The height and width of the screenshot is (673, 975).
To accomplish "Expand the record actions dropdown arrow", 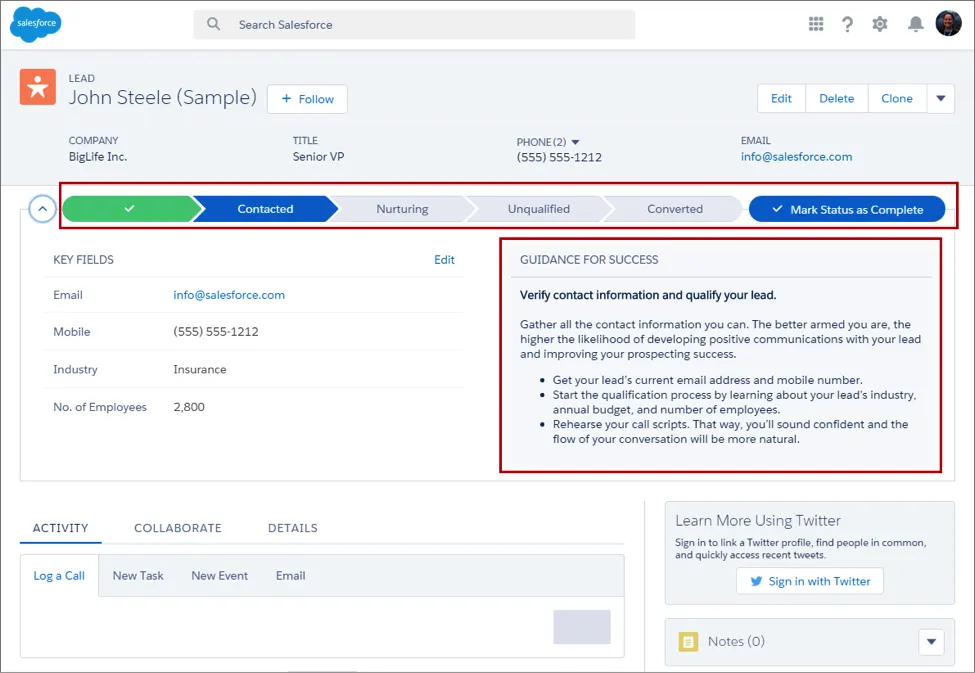I will pyautogui.click(x=941, y=98).
